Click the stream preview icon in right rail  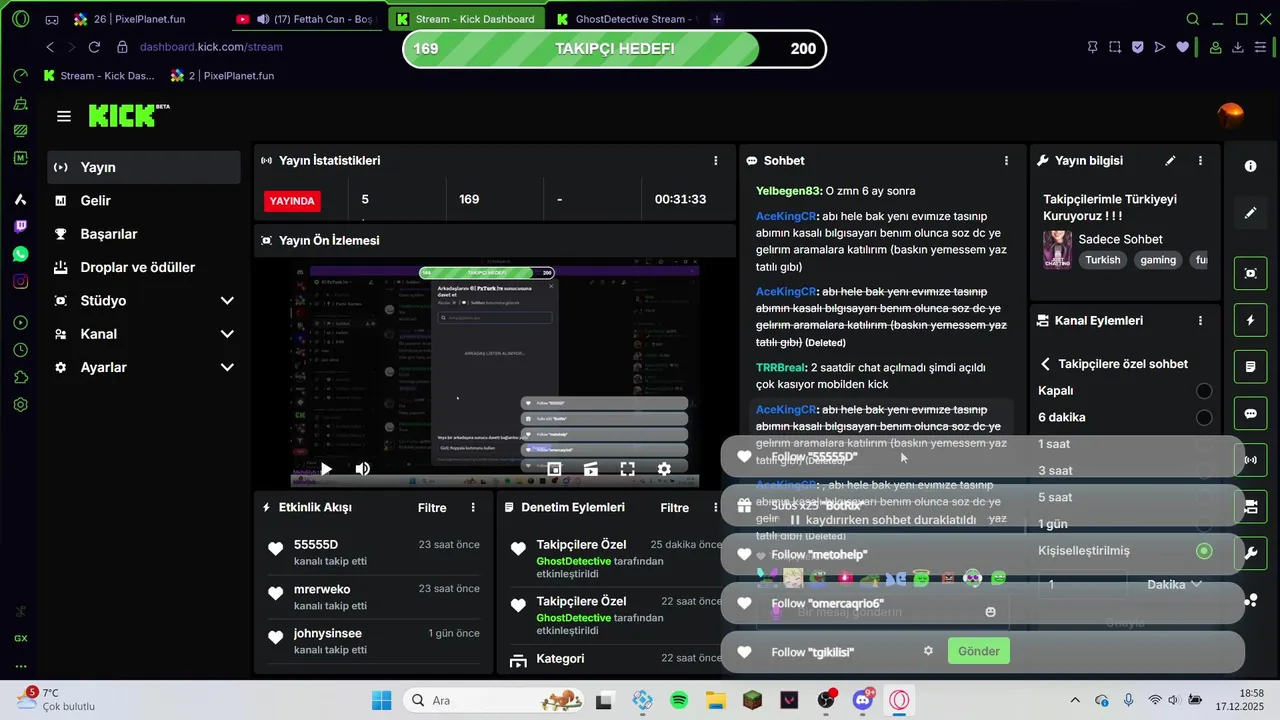[x=1250, y=273]
